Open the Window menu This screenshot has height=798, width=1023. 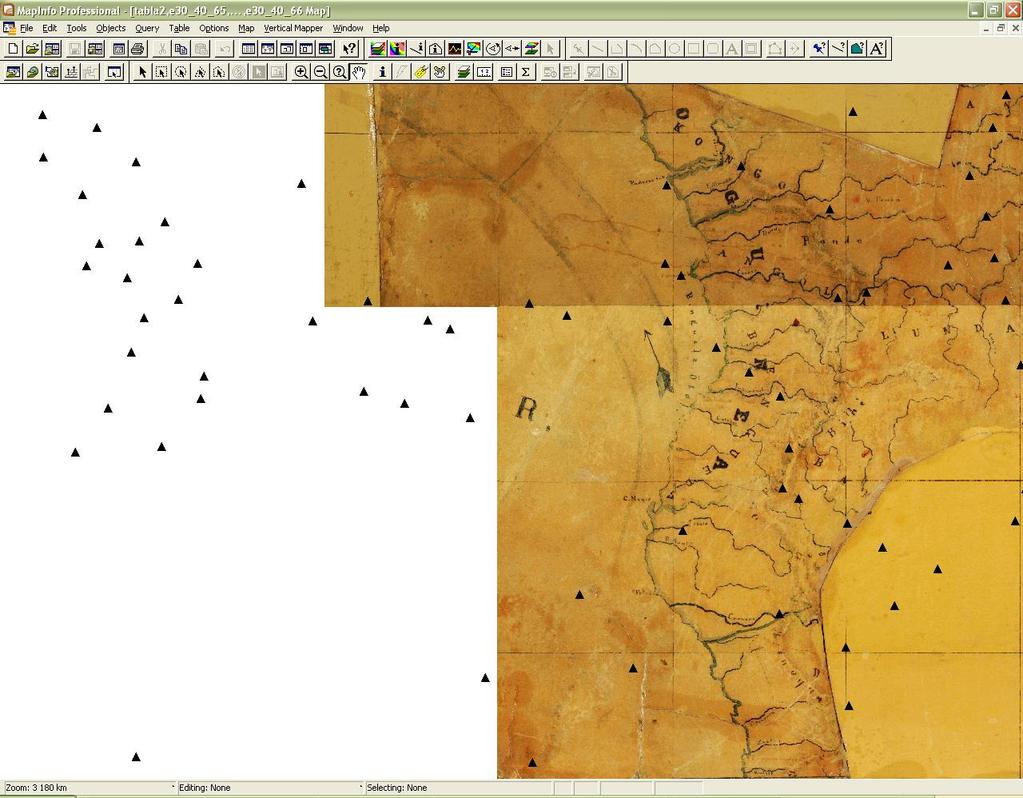(348, 28)
